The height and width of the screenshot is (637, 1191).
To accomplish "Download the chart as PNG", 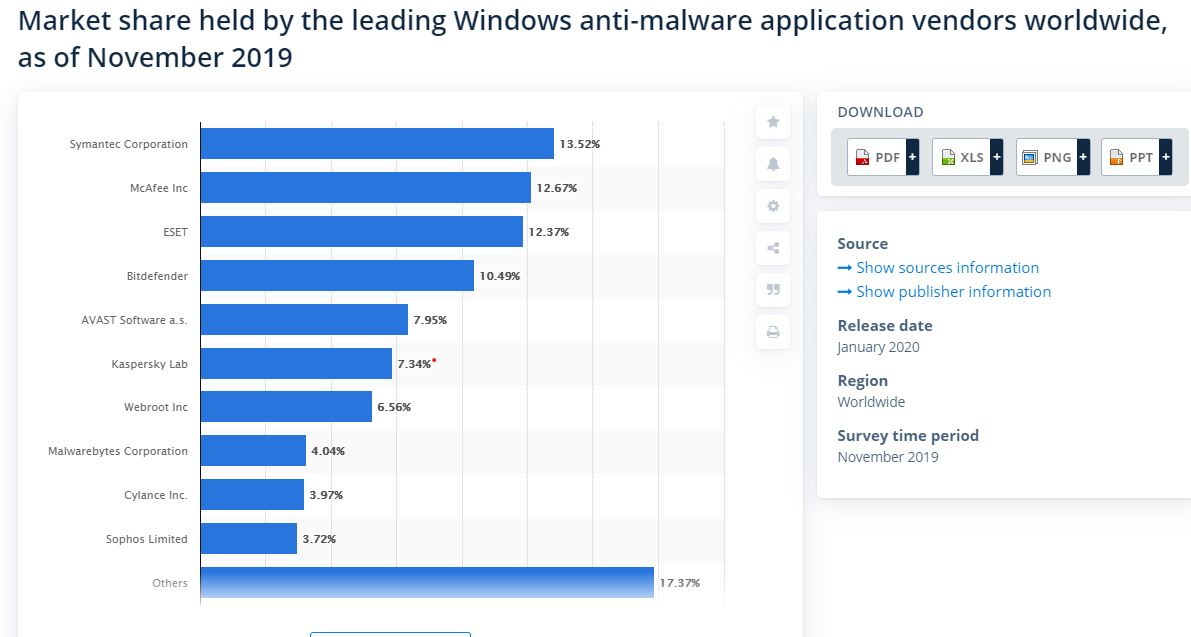I will [x=1047, y=157].
